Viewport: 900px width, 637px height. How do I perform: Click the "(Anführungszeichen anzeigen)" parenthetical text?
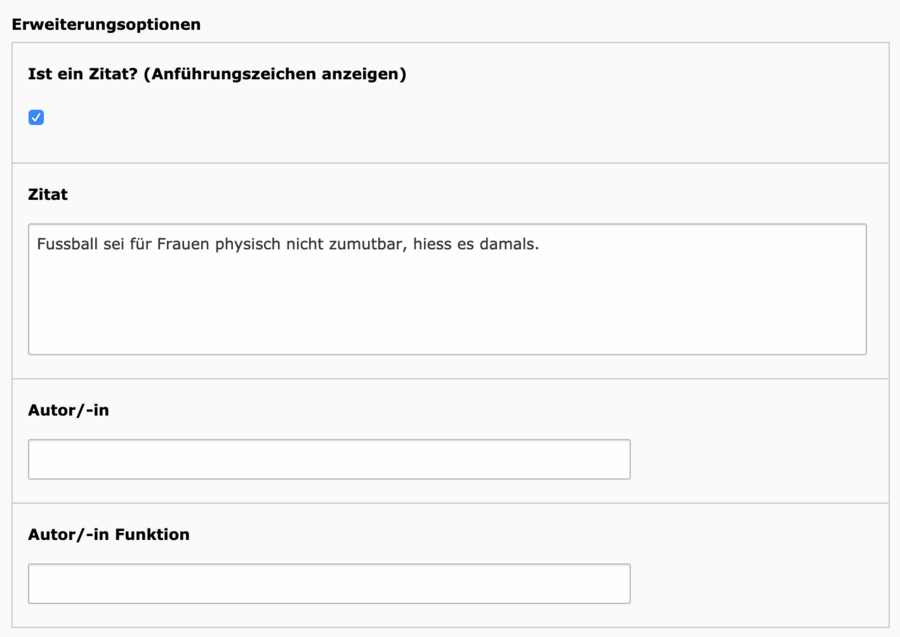(x=275, y=74)
